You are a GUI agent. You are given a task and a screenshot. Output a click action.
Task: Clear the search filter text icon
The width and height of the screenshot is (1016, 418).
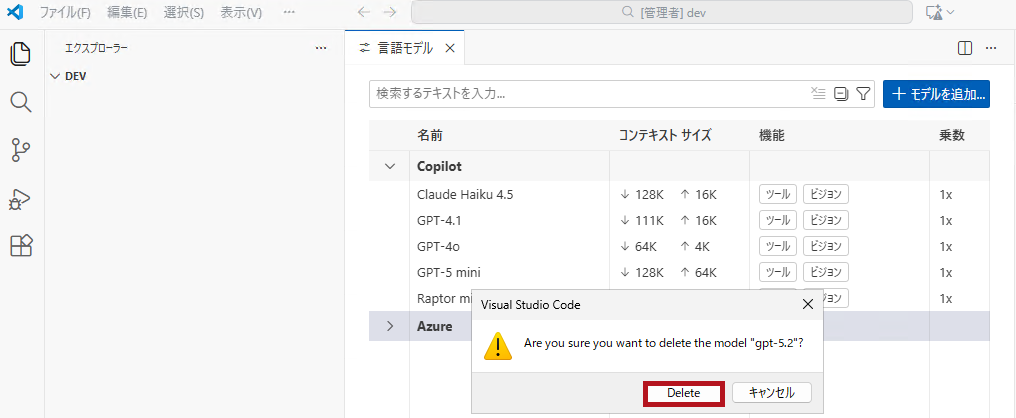click(818, 94)
